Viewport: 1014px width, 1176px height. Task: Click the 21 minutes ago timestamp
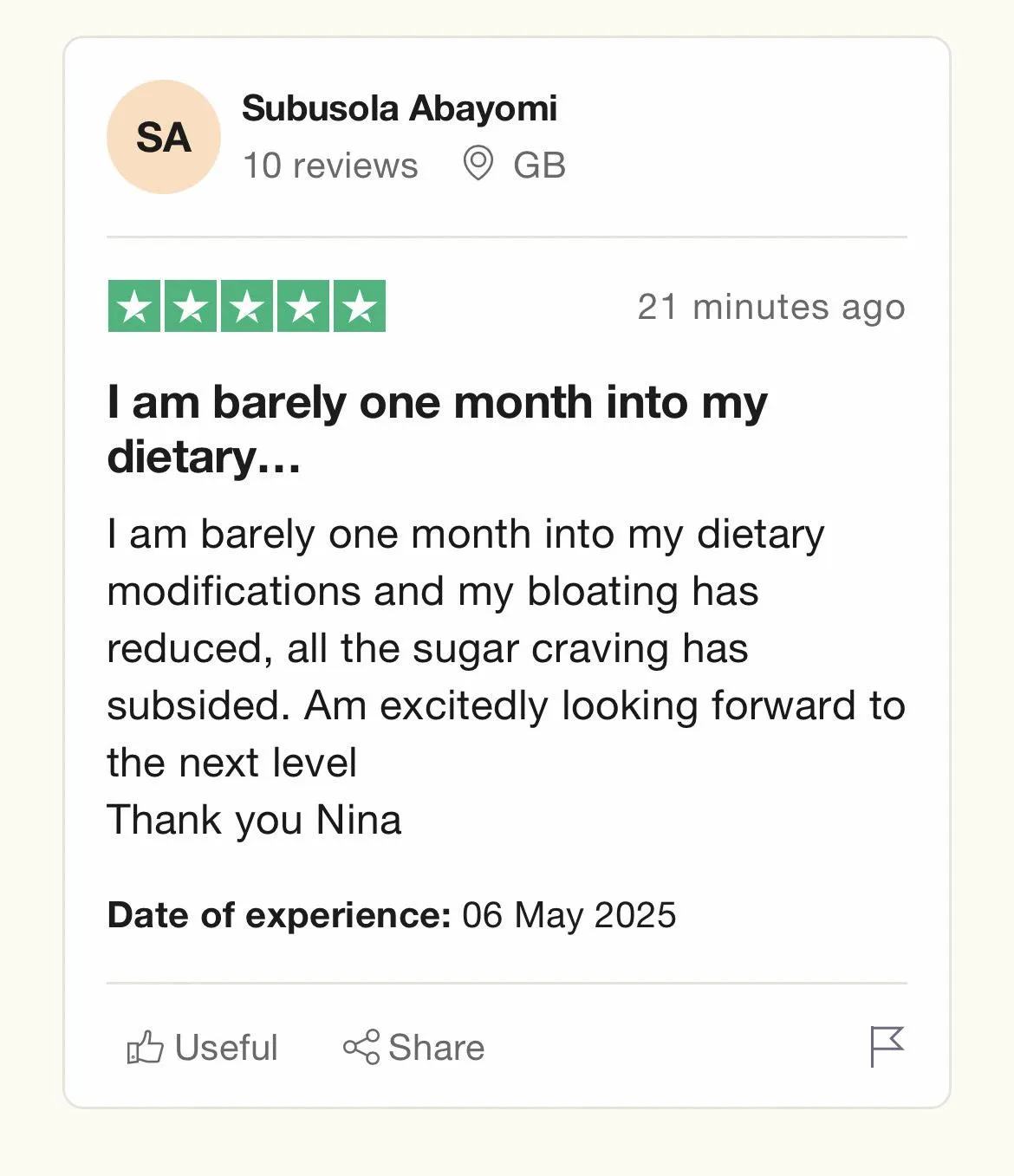(771, 307)
